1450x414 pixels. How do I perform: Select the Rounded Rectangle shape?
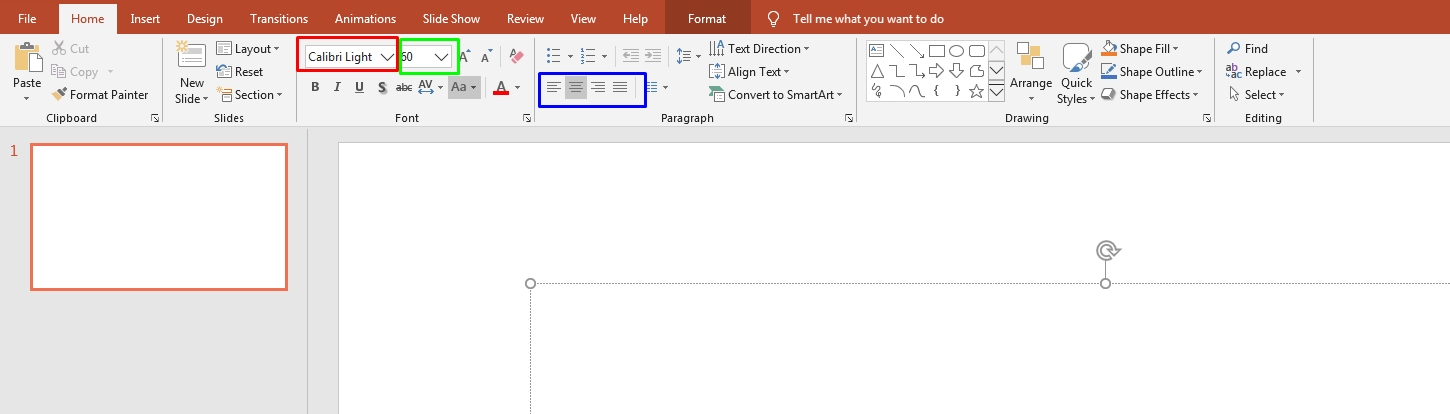tap(977, 51)
